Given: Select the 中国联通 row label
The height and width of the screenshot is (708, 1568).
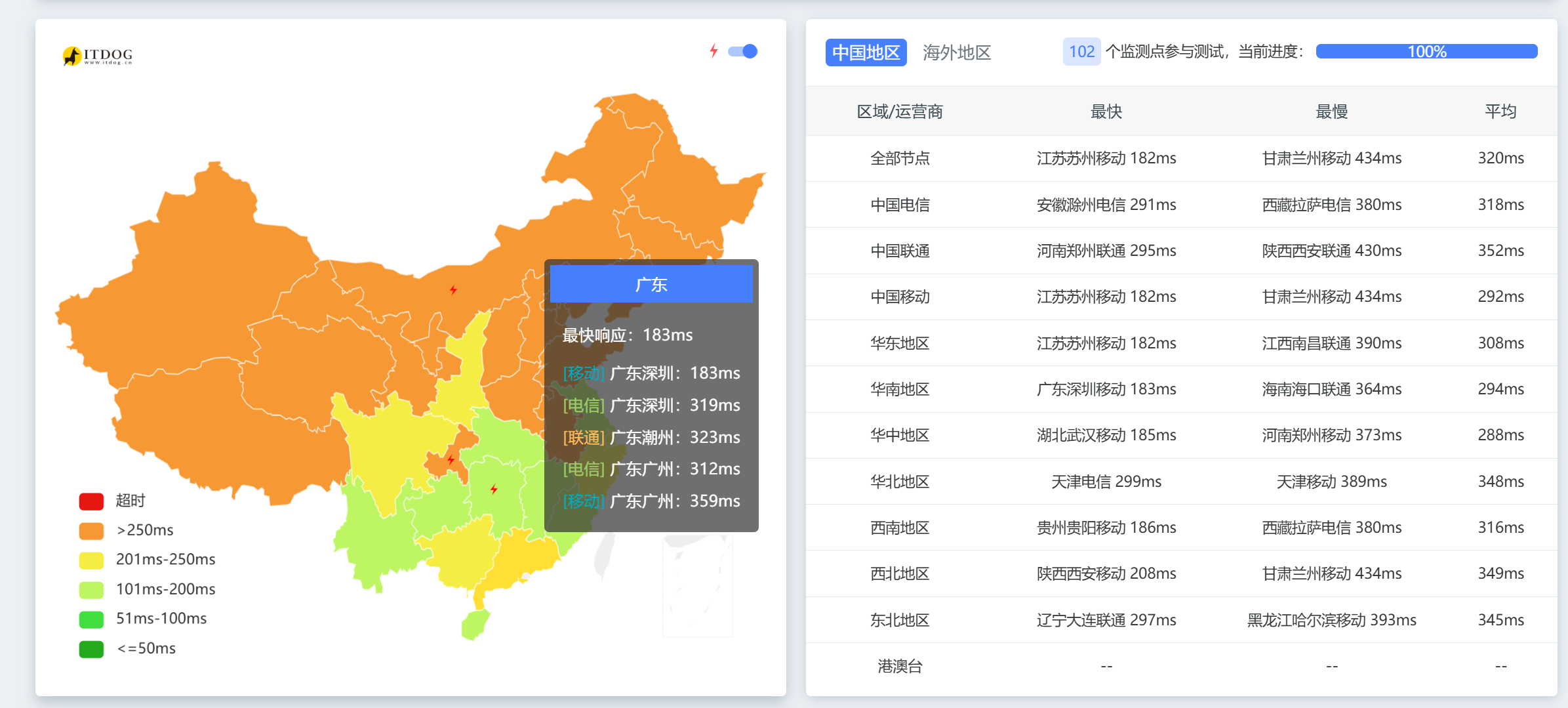Looking at the screenshot, I should pyautogui.click(x=900, y=251).
